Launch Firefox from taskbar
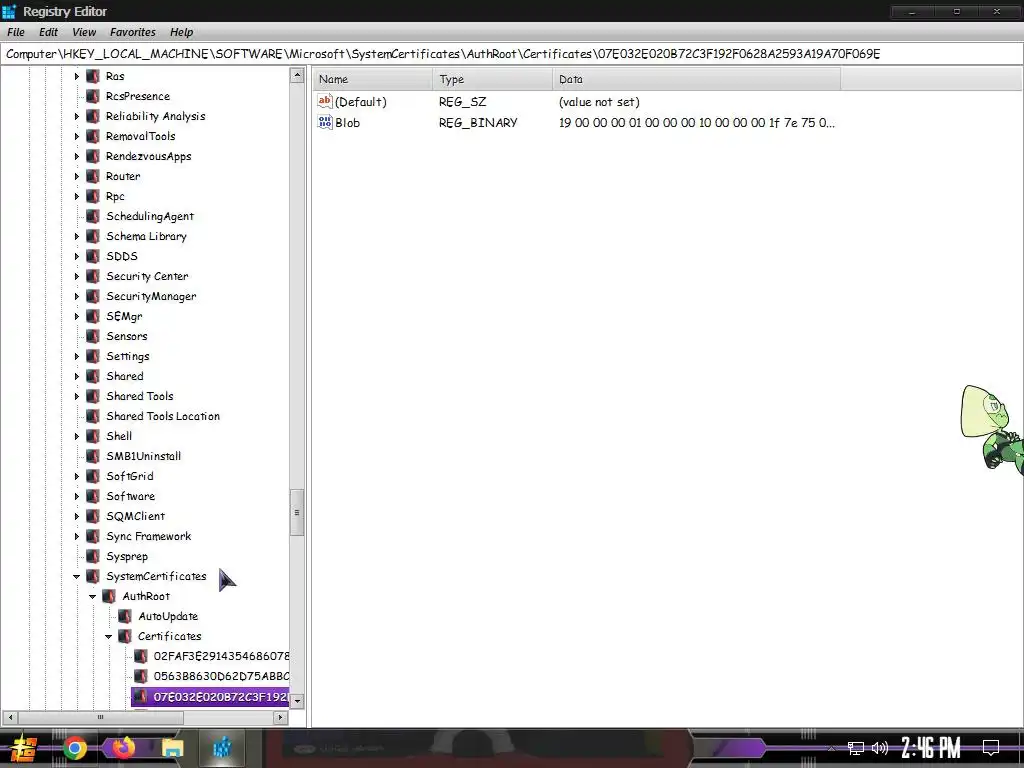This screenshot has width=1024, height=768. 123,748
